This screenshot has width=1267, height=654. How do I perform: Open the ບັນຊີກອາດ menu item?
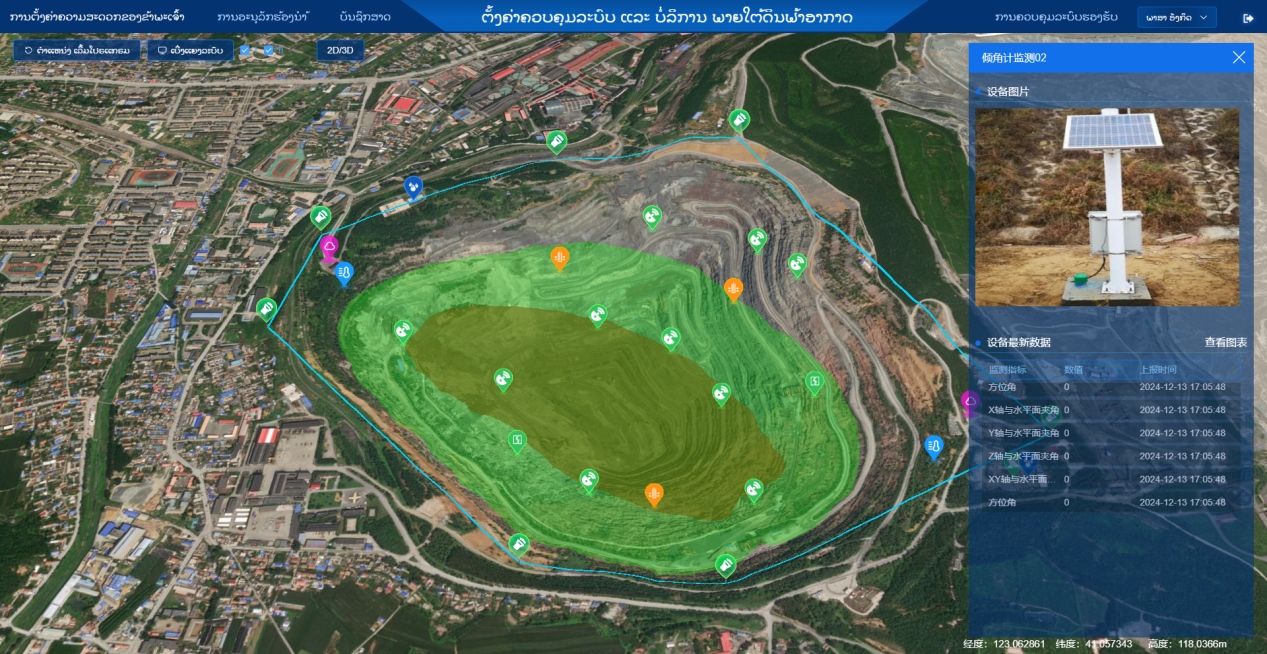coord(365,18)
